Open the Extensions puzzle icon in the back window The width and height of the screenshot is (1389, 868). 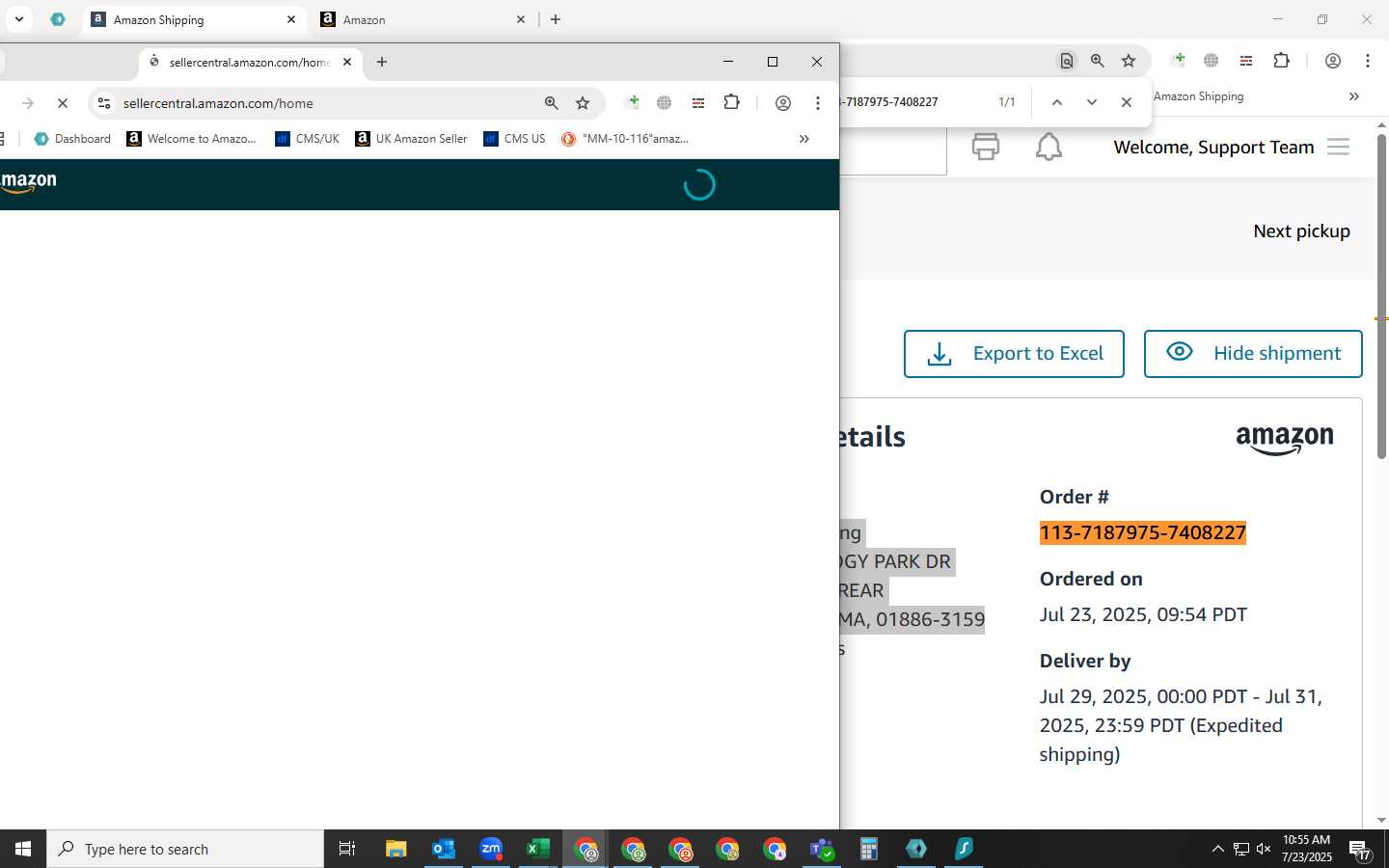click(x=1282, y=60)
